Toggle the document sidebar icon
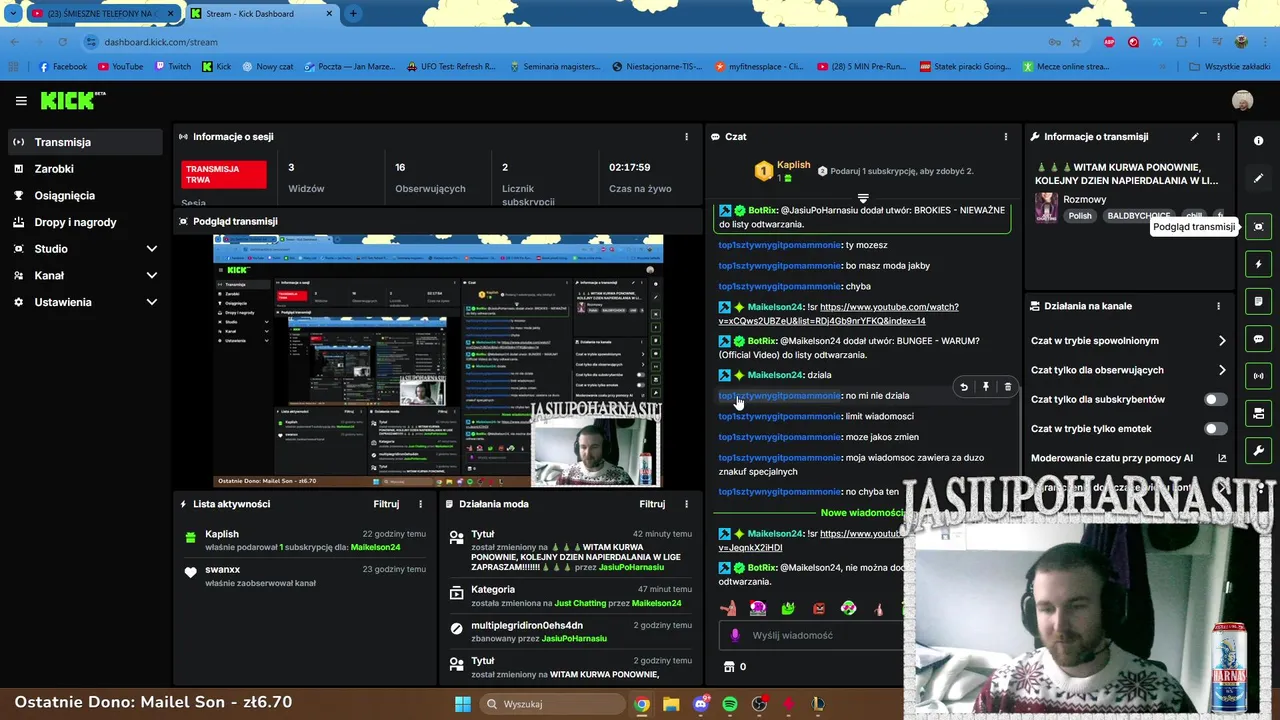Viewport: 1280px width, 720px height. 1259,301
